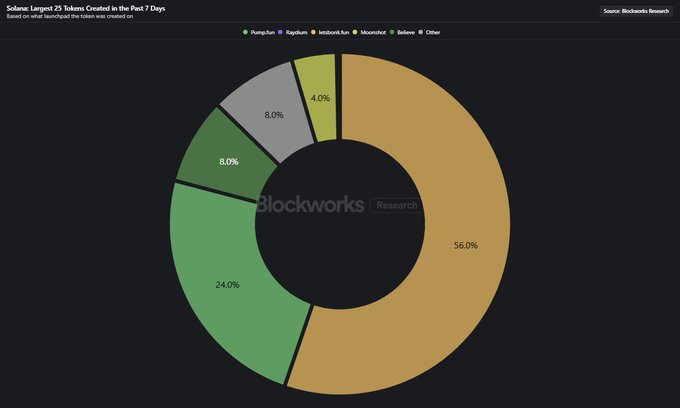Click the Pump.fun green legend dot
The height and width of the screenshot is (408, 680).
point(246,32)
